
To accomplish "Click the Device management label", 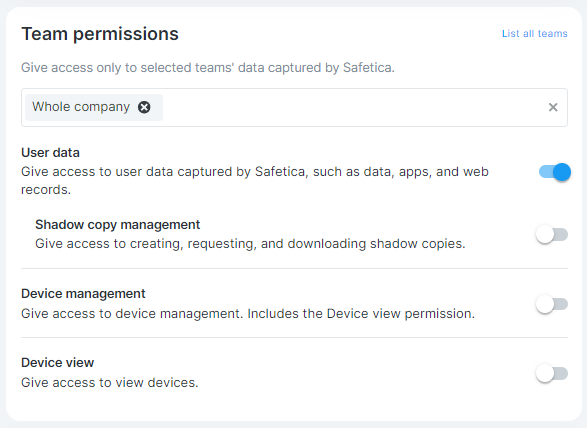I will (83, 294).
